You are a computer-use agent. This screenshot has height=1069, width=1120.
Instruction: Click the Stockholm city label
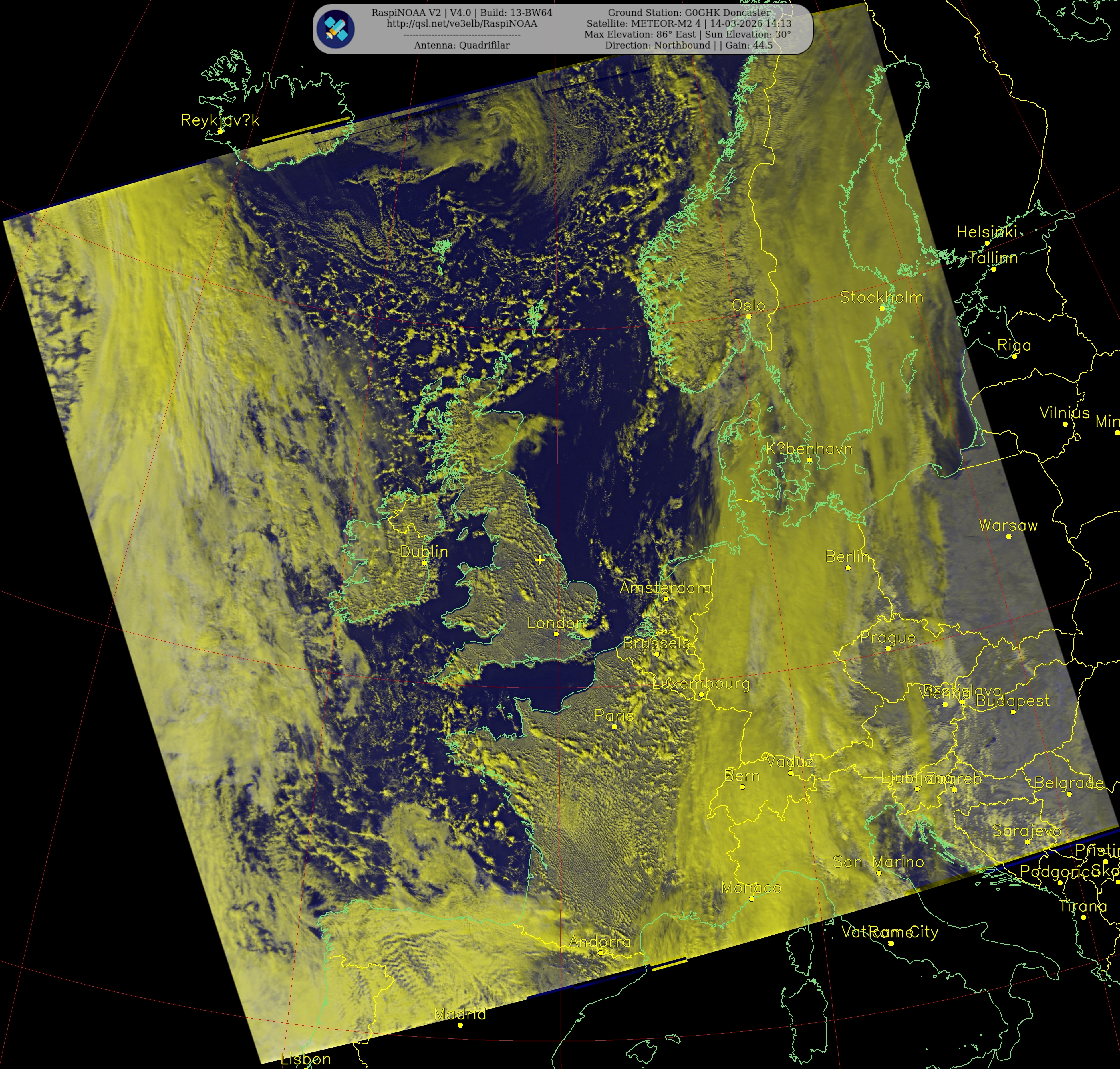click(881, 297)
